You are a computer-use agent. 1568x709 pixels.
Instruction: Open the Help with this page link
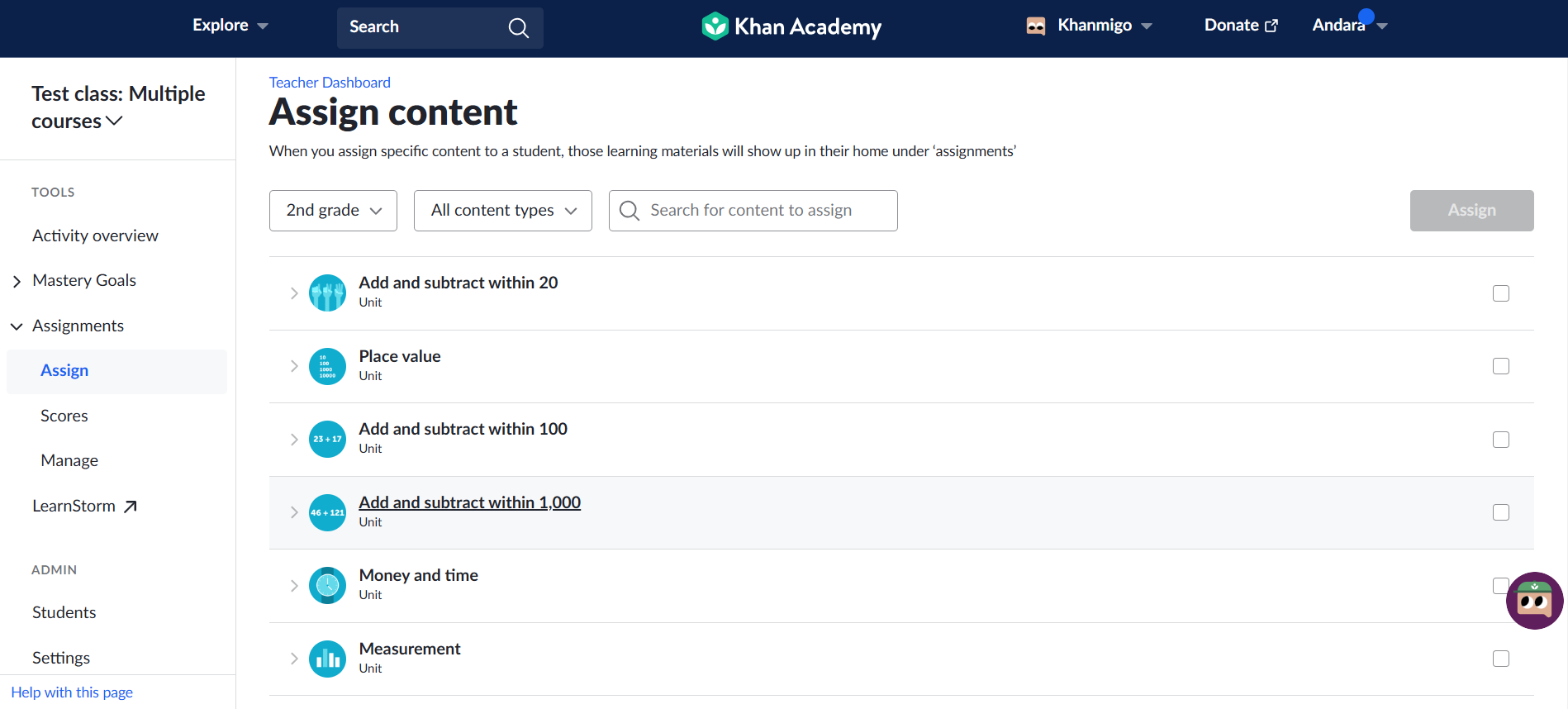pos(72,692)
